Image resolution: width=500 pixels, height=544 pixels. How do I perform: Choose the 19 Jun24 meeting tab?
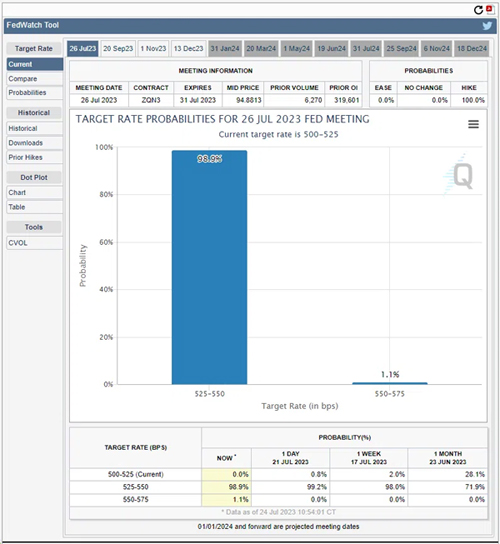331,49
